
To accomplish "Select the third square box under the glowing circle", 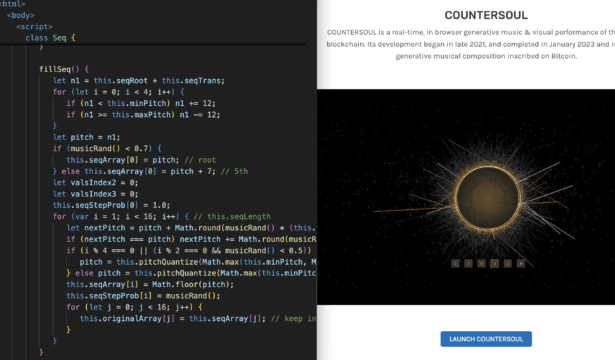I will point(482,264).
